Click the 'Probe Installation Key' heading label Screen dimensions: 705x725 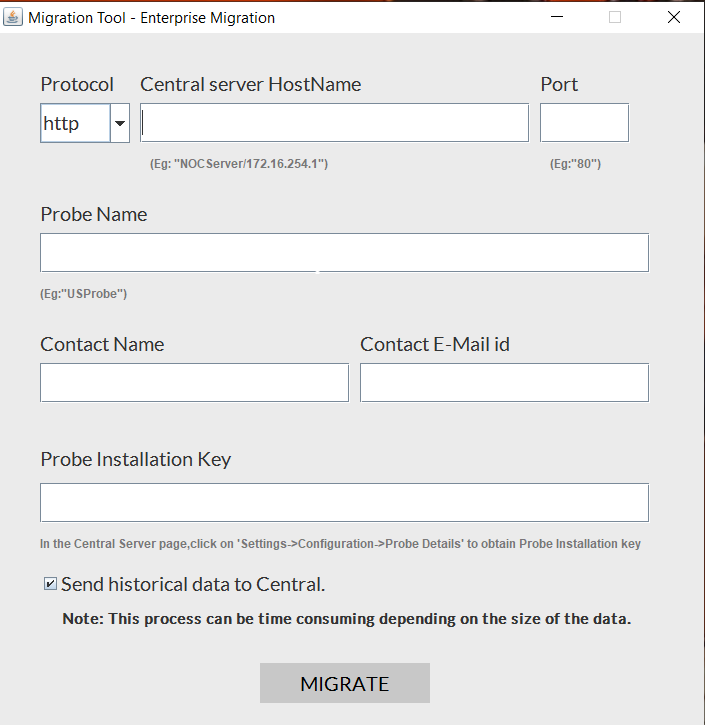pos(135,459)
